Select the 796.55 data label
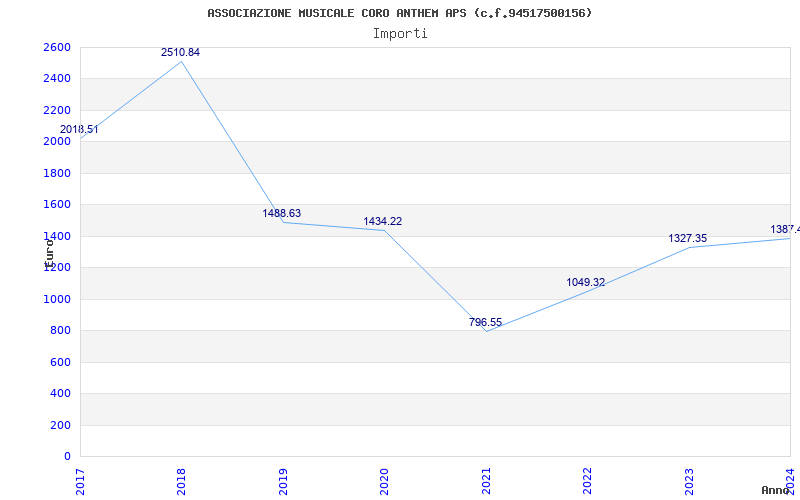This screenshot has width=800, height=500. tap(485, 322)
